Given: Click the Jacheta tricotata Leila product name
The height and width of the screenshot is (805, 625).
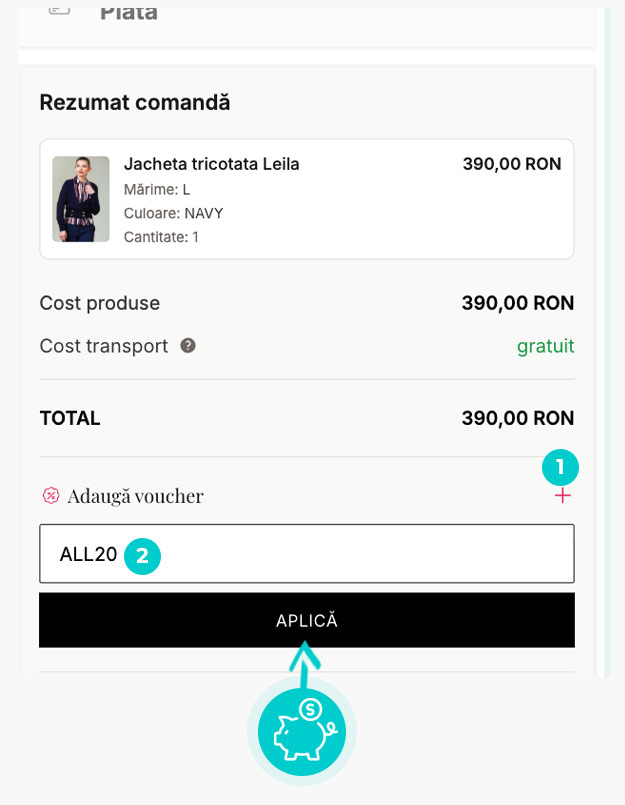Looking at the screenshot, I should pyautogui.click(x=211, y=164).
